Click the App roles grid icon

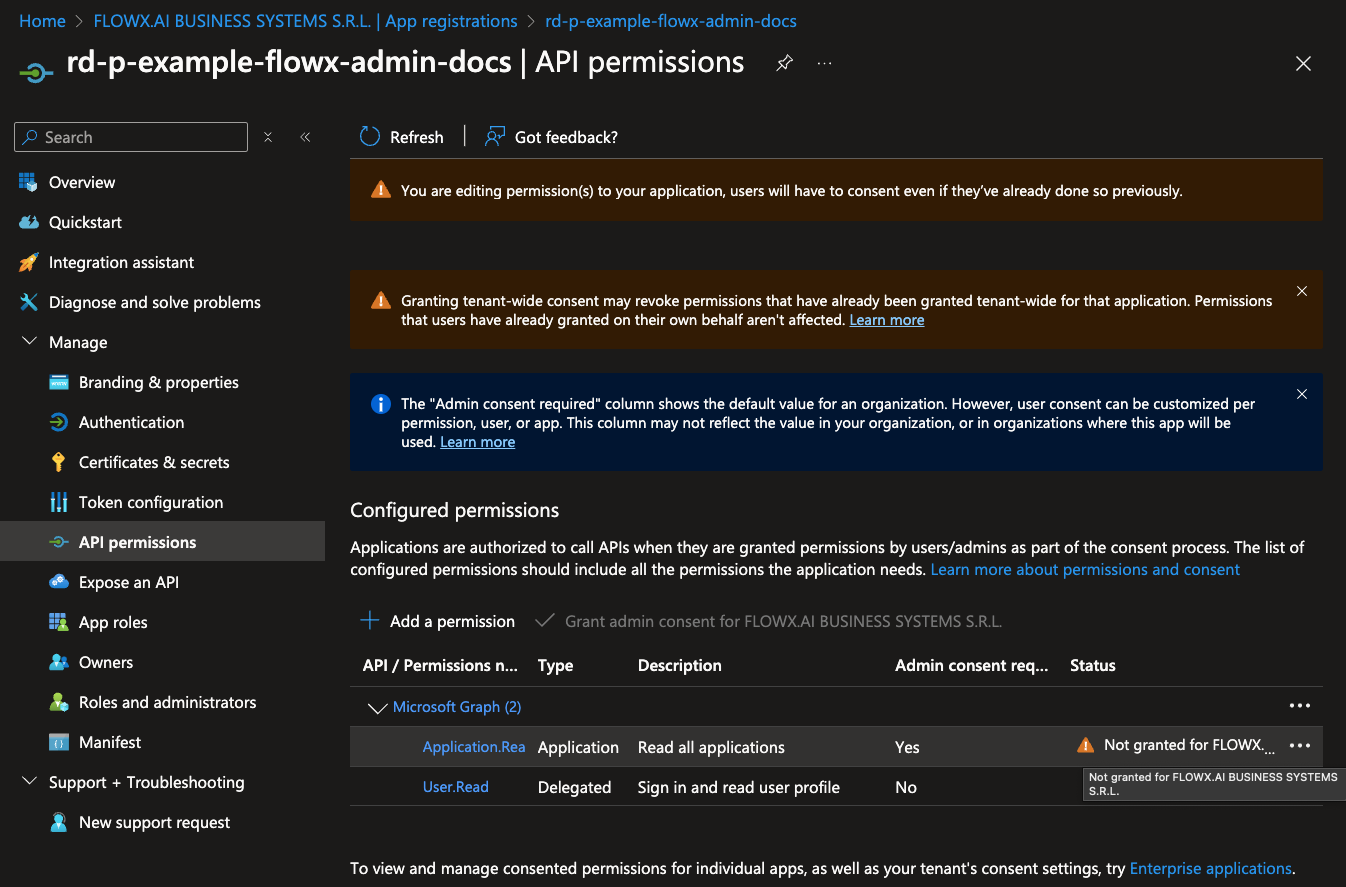pos(59,622)
